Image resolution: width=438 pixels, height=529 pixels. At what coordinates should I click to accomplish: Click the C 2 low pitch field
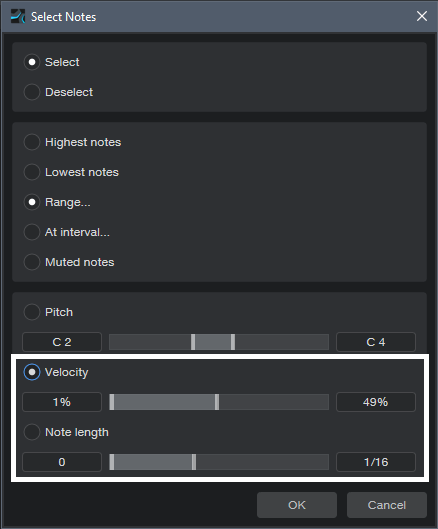tap(62, 342)
